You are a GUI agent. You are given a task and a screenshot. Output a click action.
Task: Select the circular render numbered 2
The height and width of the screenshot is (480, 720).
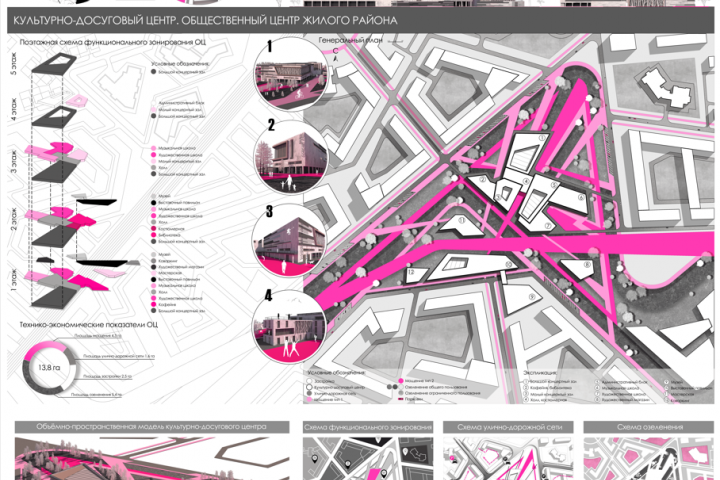[x=291, y=158]
